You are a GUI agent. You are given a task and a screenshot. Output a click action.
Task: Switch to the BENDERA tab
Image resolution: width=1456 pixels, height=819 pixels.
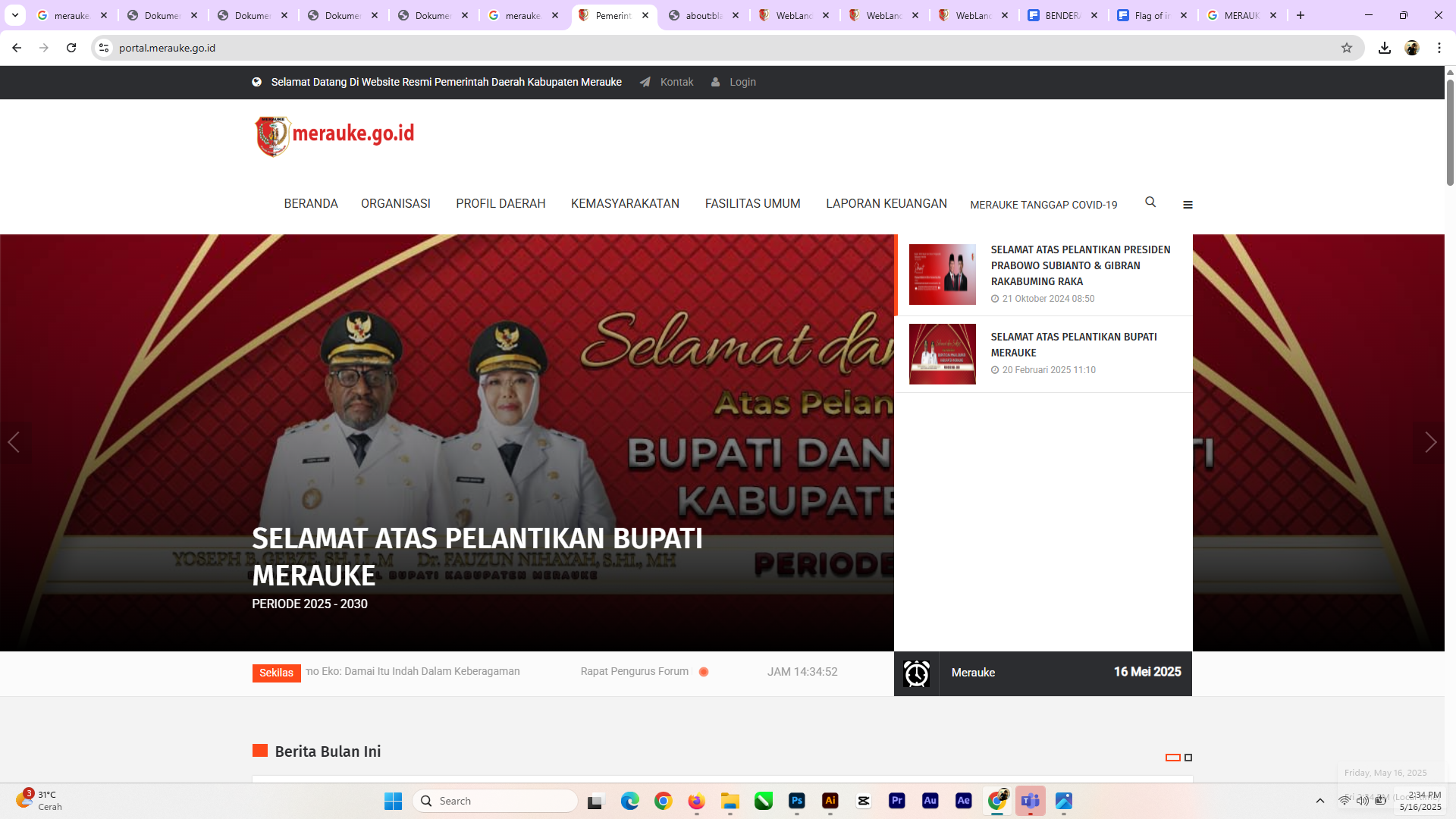1064,15
